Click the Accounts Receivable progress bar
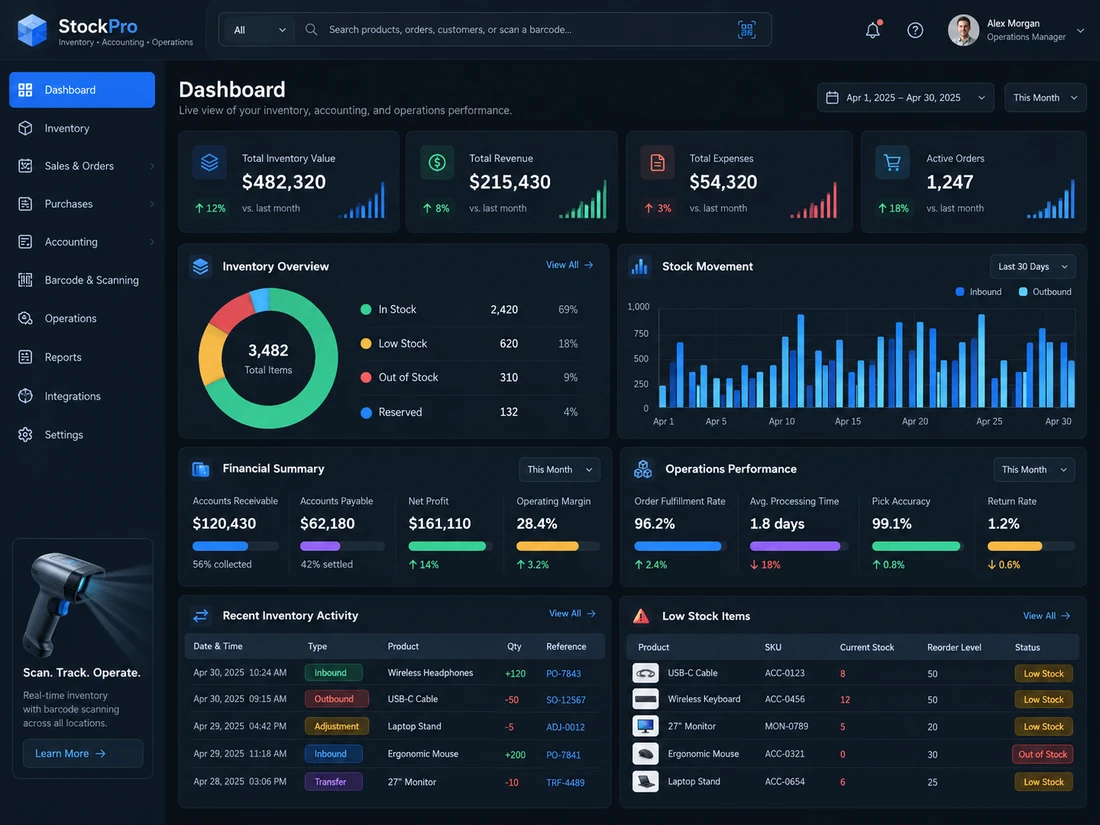This screenshot has height=825, width=1100. click(235, 546)
